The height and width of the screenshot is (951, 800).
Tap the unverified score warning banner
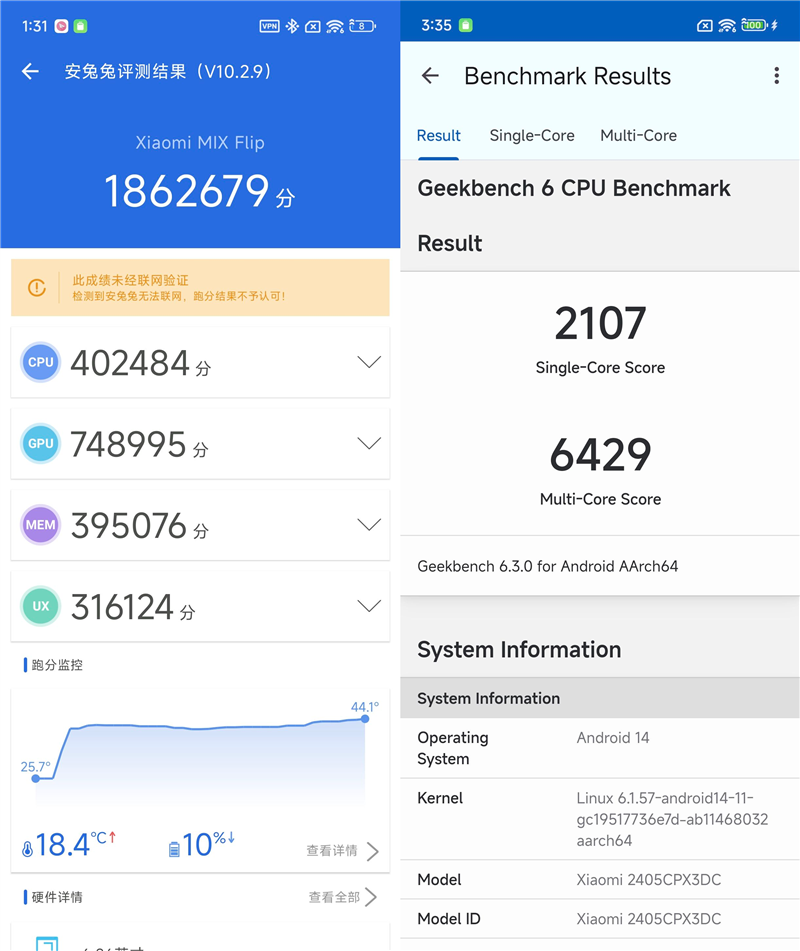[x=200, y=287]
